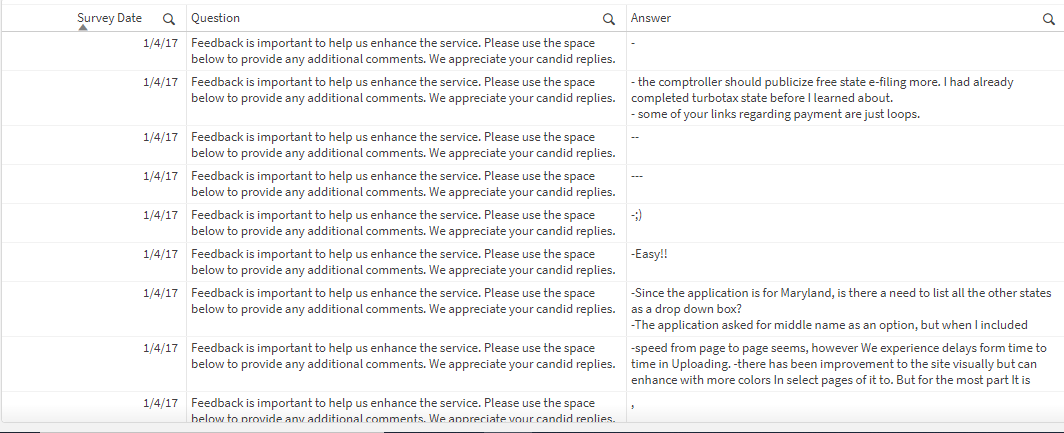The width and height of the screenshot is (1064, 433).
Task: Select the "-Easy!!" answer cell
Action: [x=650, y=254]
